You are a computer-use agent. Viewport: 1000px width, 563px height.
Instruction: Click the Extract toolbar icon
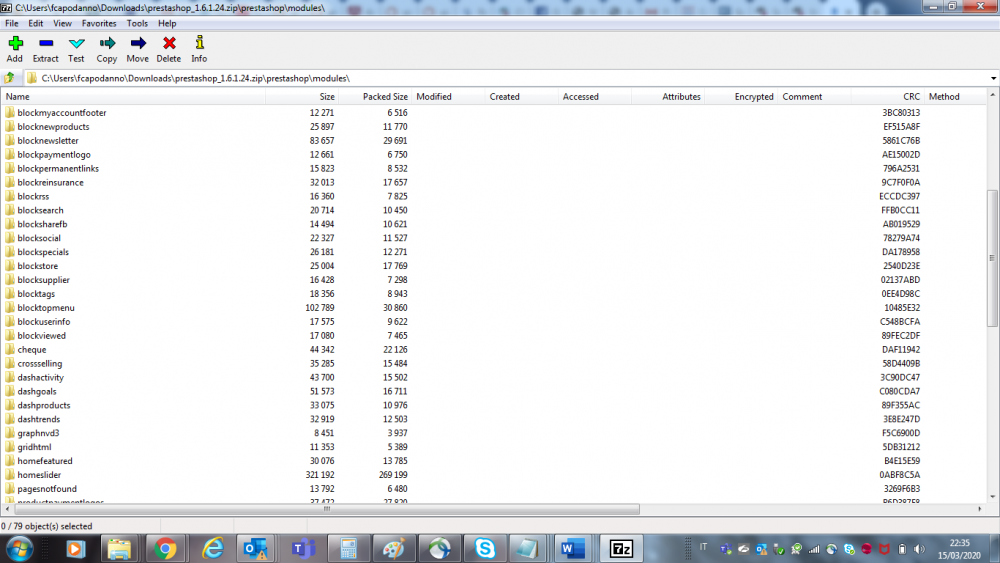tap(46, 43)
